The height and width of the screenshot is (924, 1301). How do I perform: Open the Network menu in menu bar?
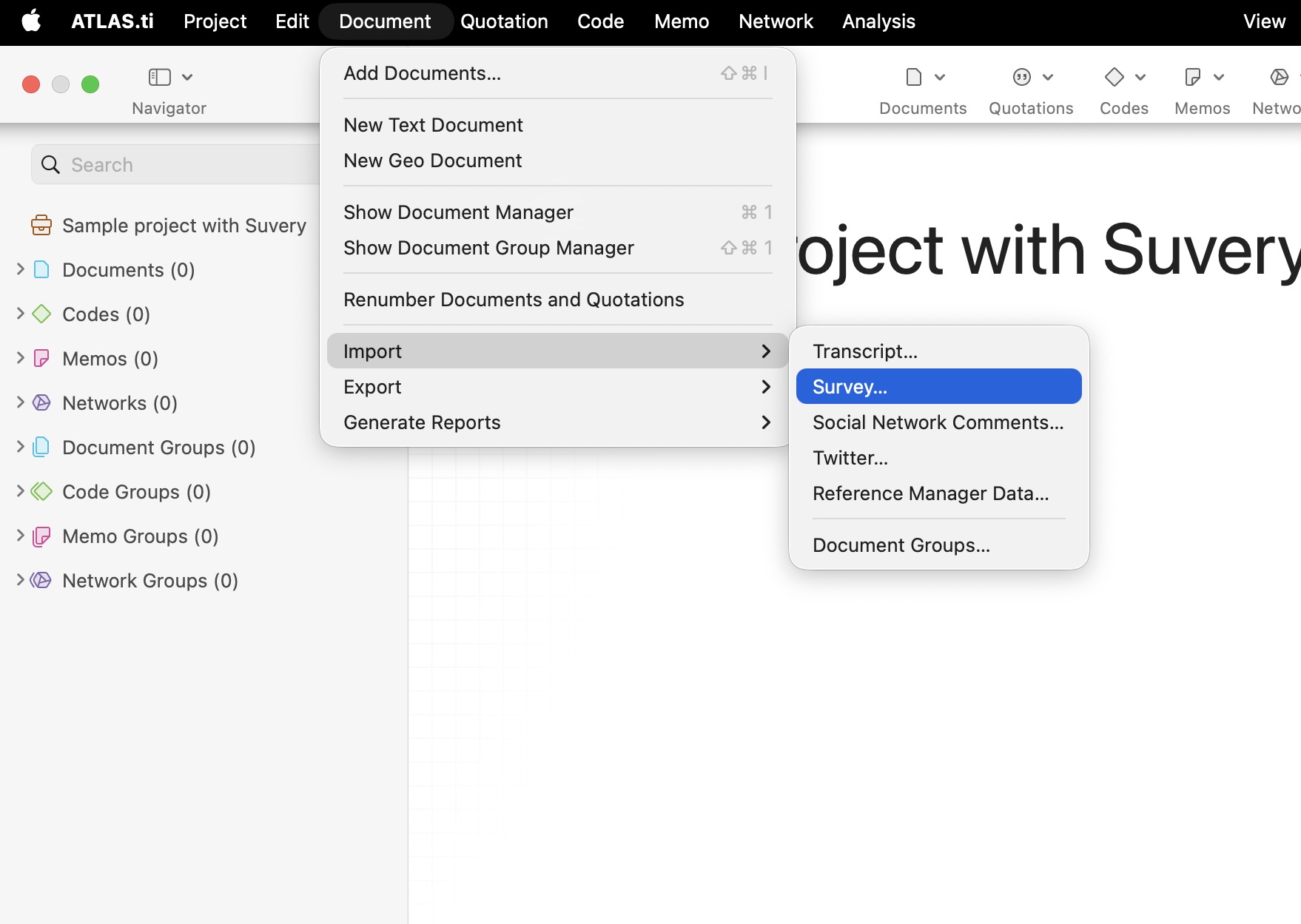point(776,21)
